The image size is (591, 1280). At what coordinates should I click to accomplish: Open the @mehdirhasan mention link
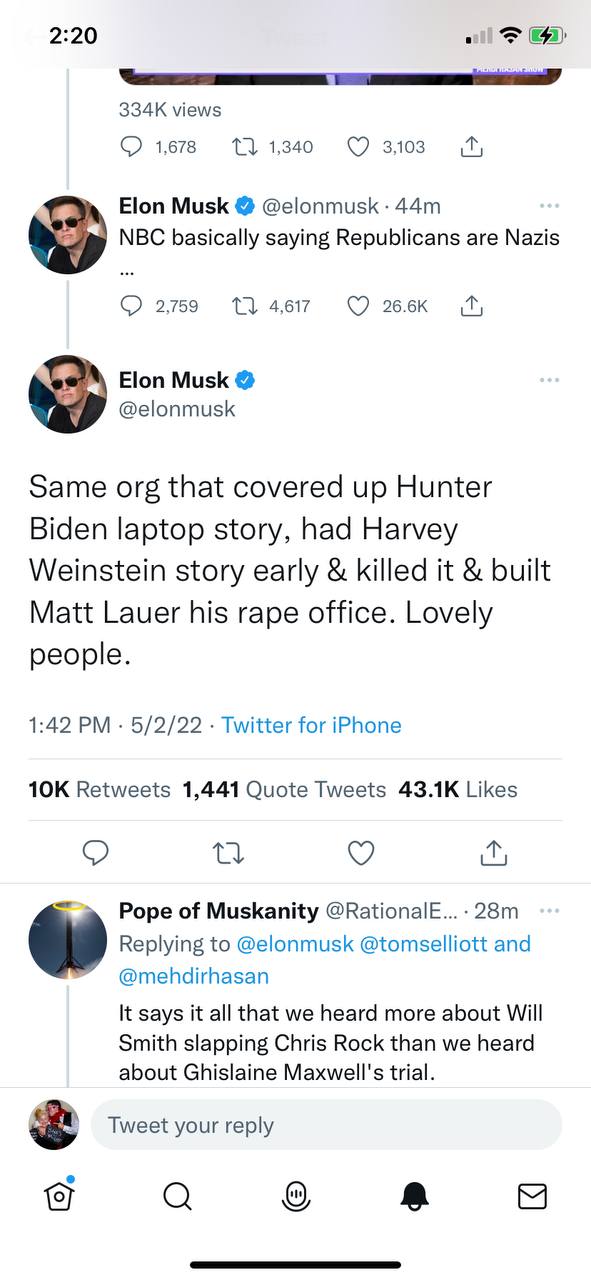point(194,975)
